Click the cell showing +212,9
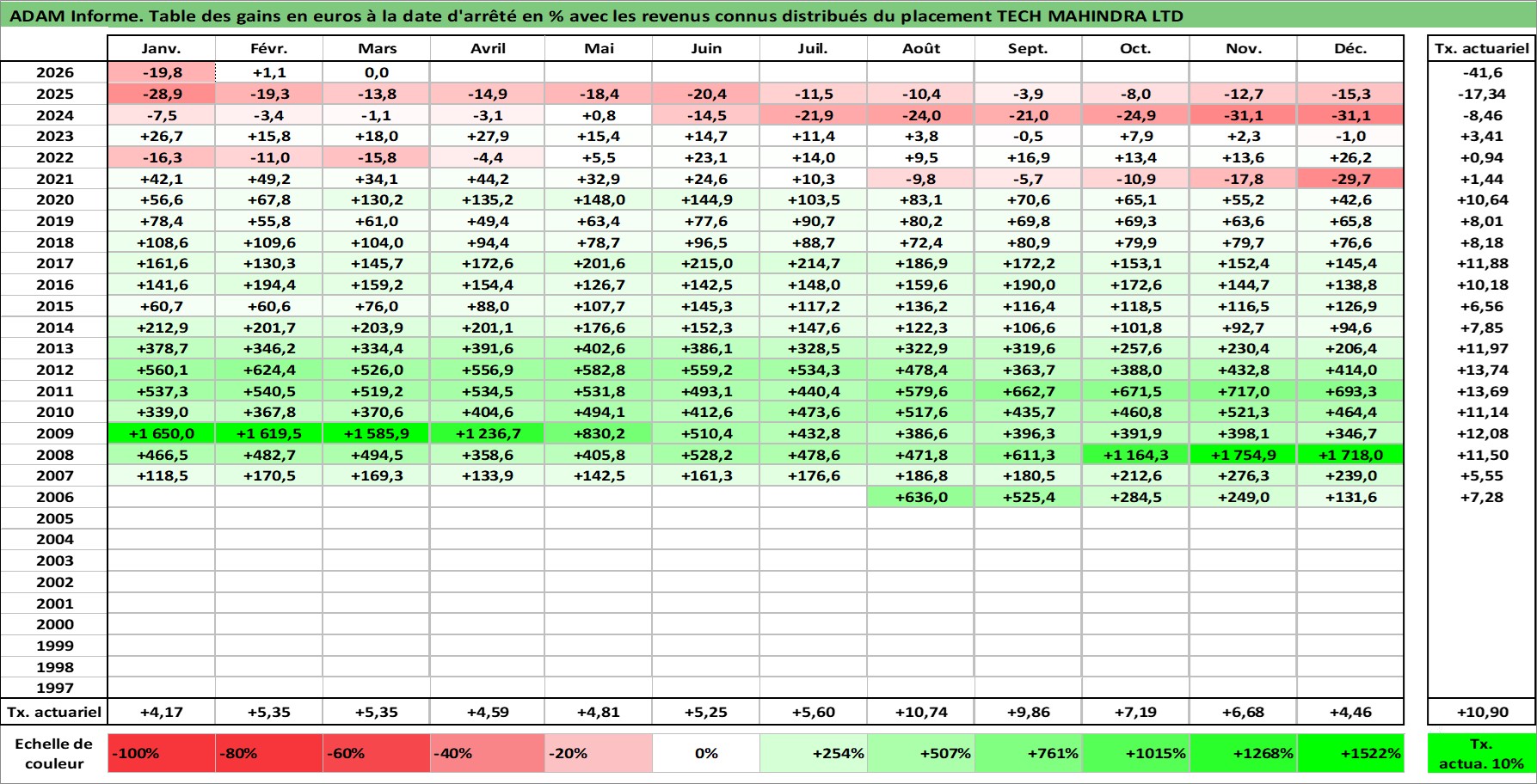Image resolution: width=1537 pixels, height=784 pixels. click(x=162, y=328)
